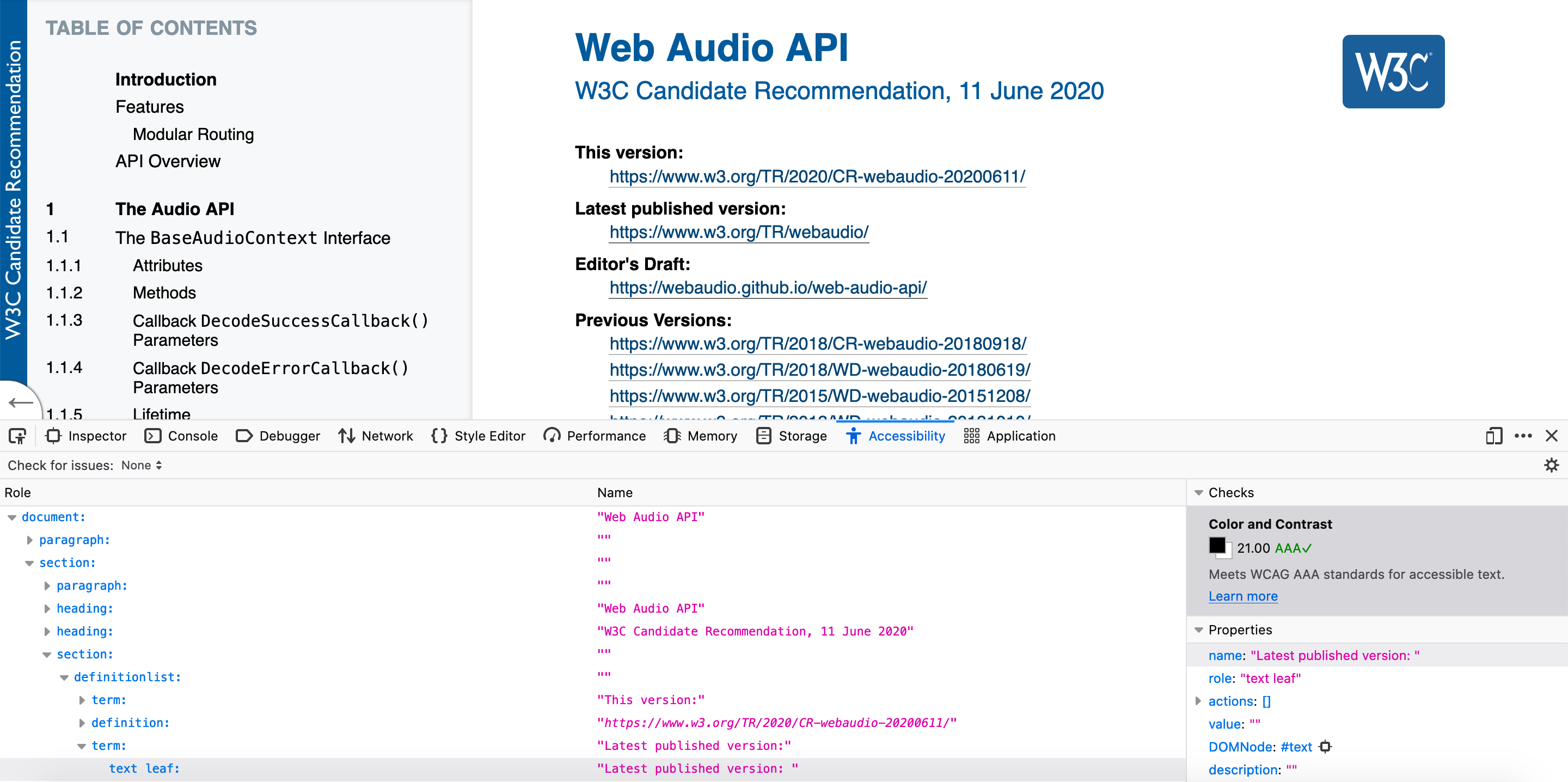Viewport: 1568px width, 782px height.
Task: Open the Editor's Draft github link
Action: [x=768, y=288]
